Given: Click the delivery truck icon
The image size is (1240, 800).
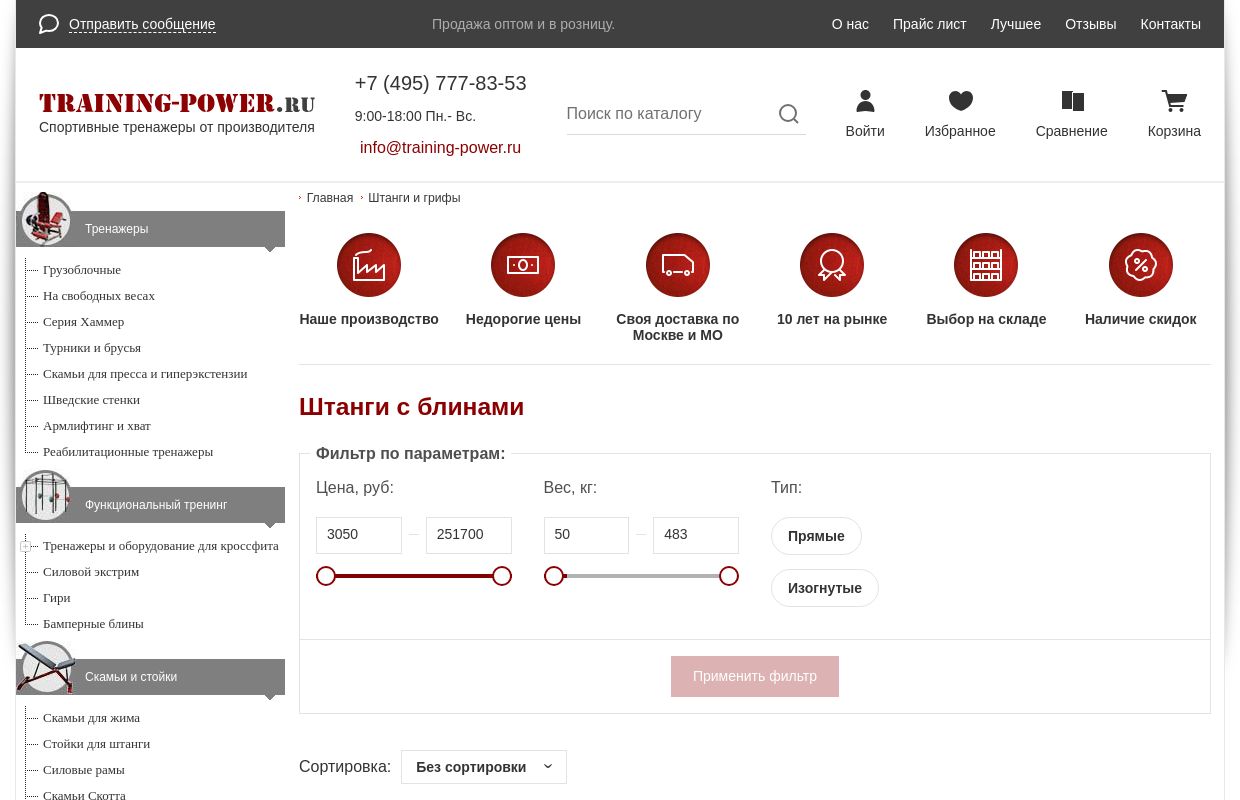Looking at the screenshot, I should [x=678, y=265].
